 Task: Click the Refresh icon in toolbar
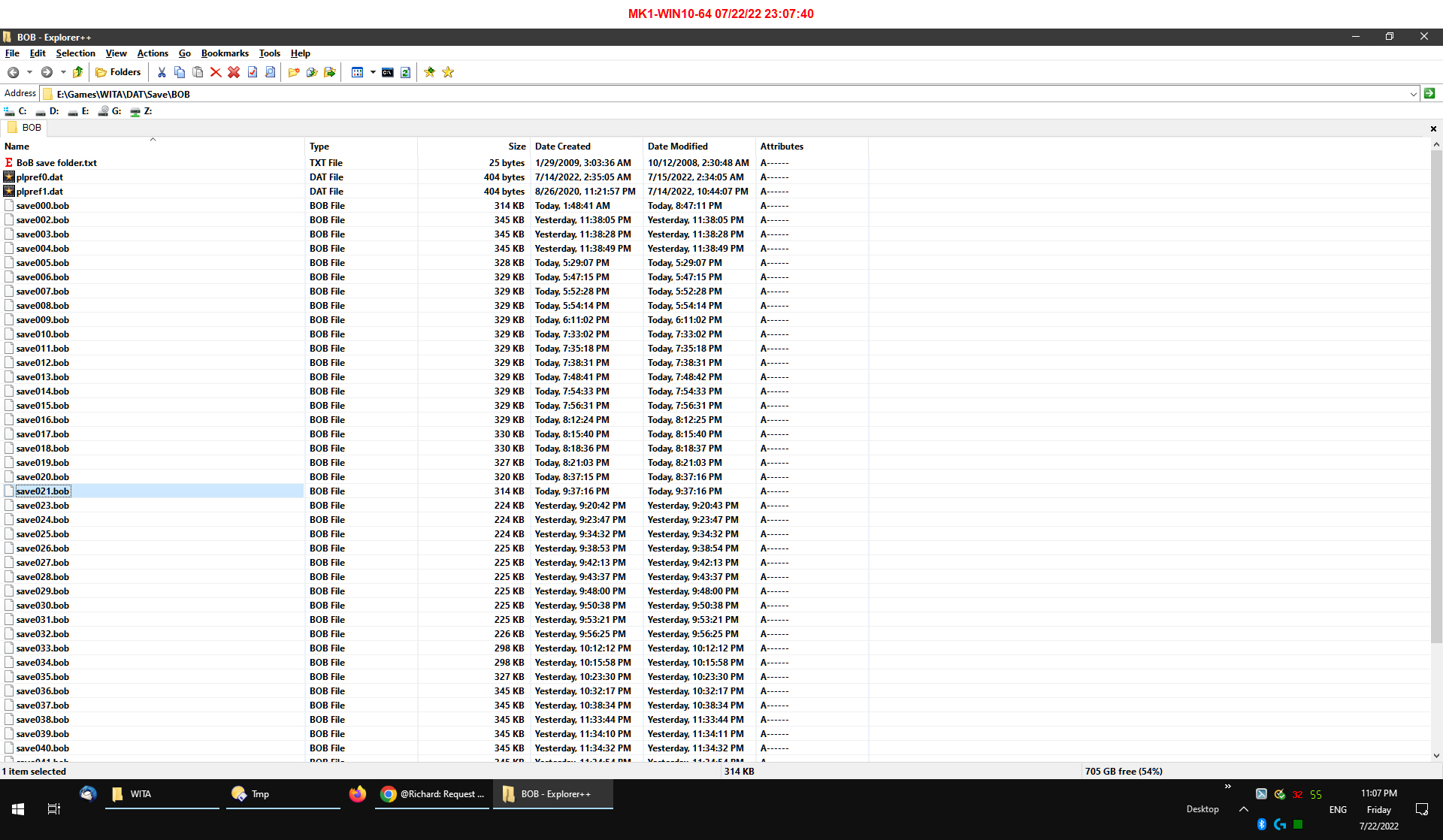pos(406,72)
